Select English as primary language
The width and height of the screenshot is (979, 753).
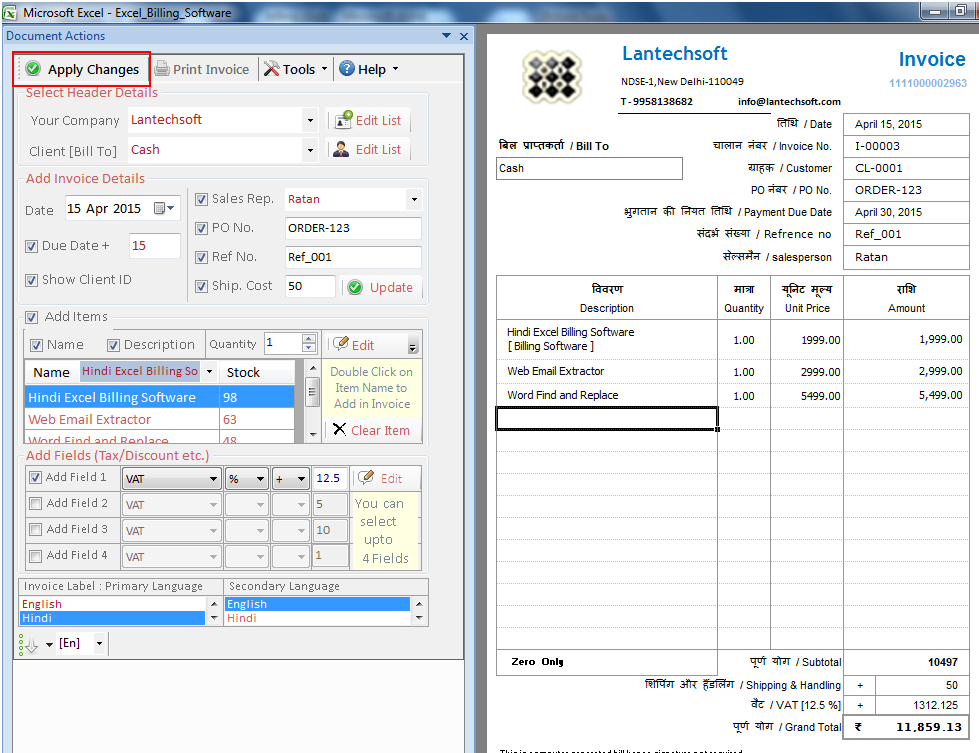(112, 604)
